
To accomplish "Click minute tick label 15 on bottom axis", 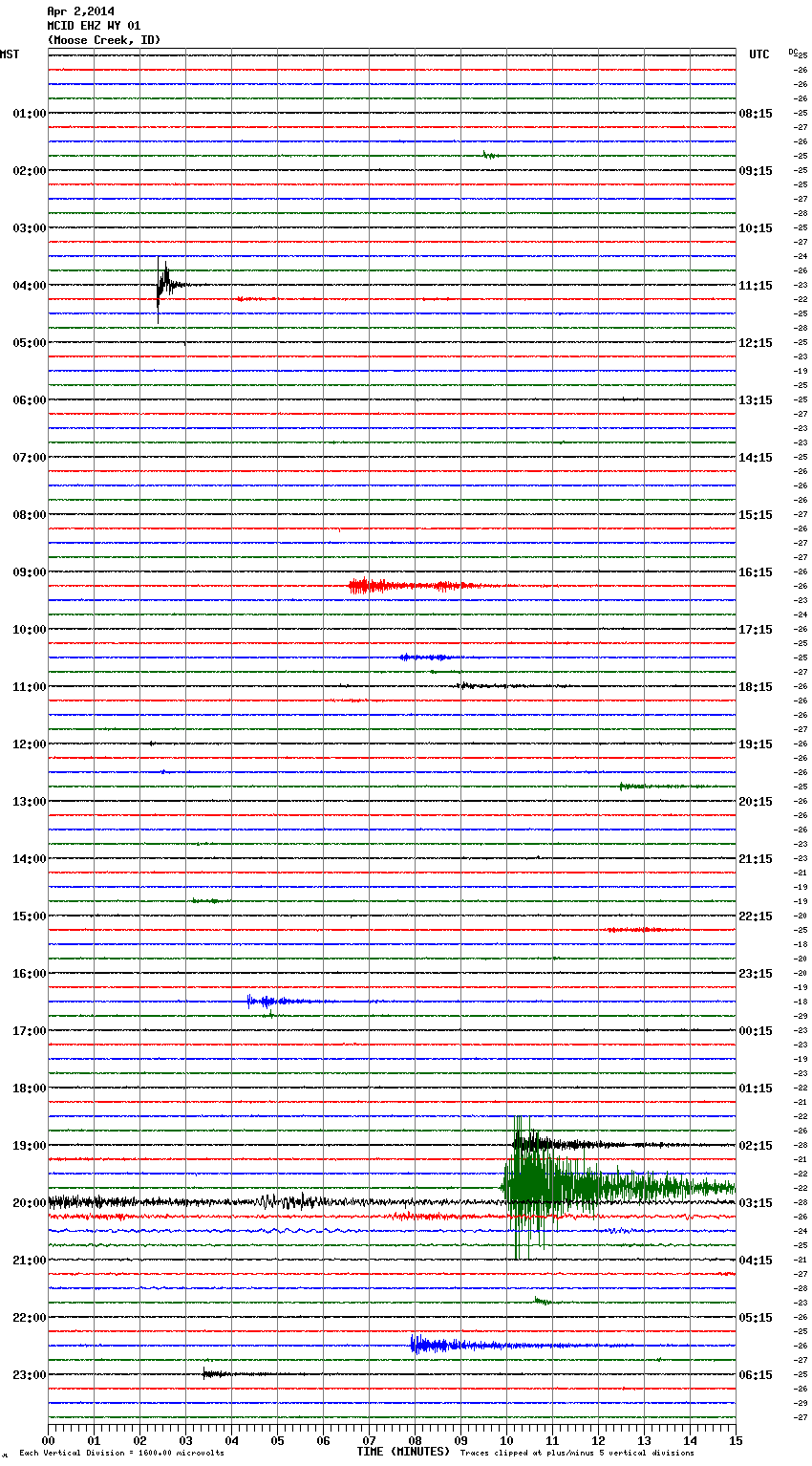I will (736, 1441).
